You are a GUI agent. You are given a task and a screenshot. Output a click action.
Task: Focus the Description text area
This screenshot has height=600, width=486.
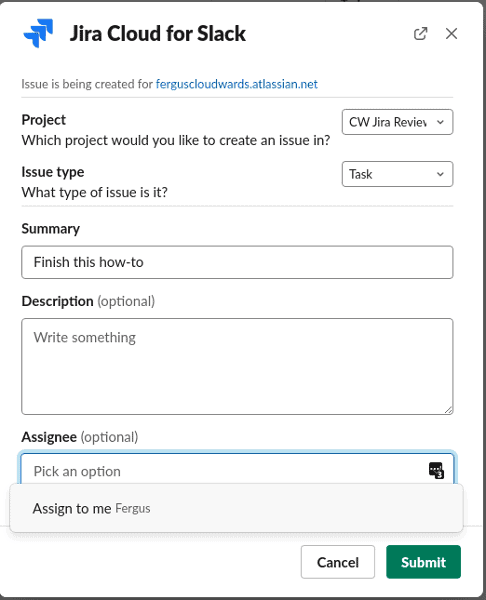click(x=237, y=366)
